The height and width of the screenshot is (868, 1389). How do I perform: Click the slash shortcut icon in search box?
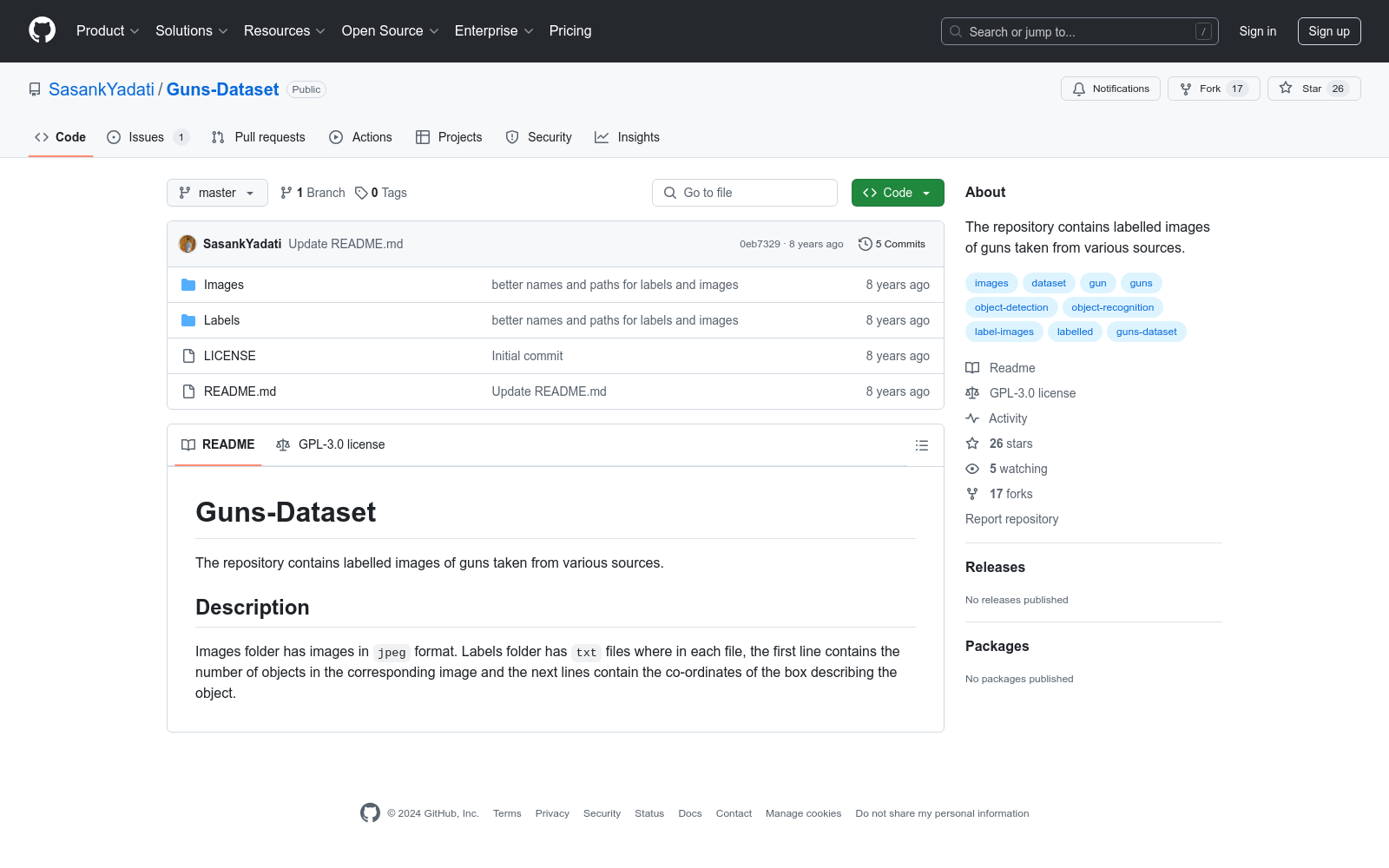point(1203,31)
